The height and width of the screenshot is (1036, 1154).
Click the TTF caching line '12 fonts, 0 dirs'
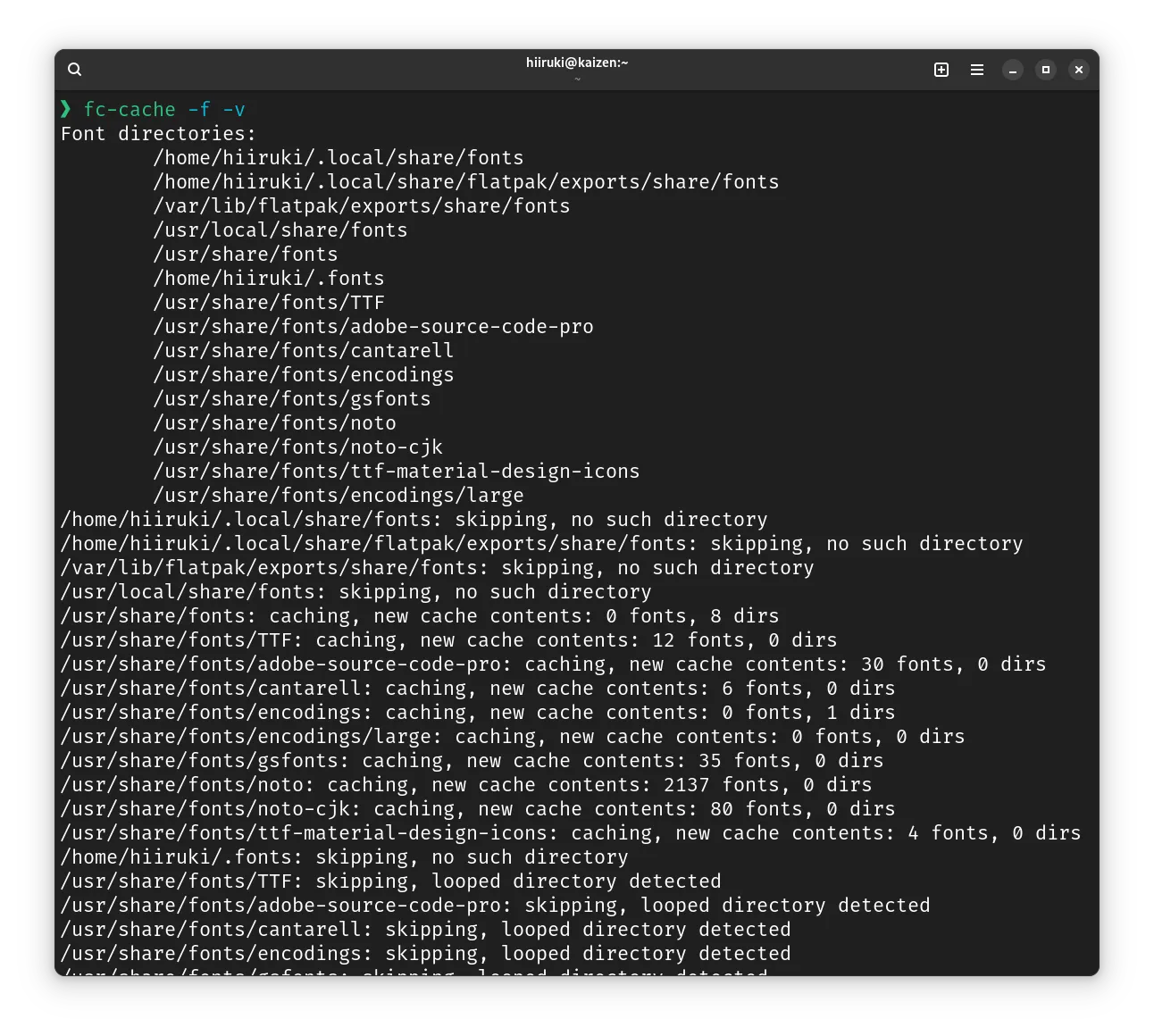coord(448,640)
